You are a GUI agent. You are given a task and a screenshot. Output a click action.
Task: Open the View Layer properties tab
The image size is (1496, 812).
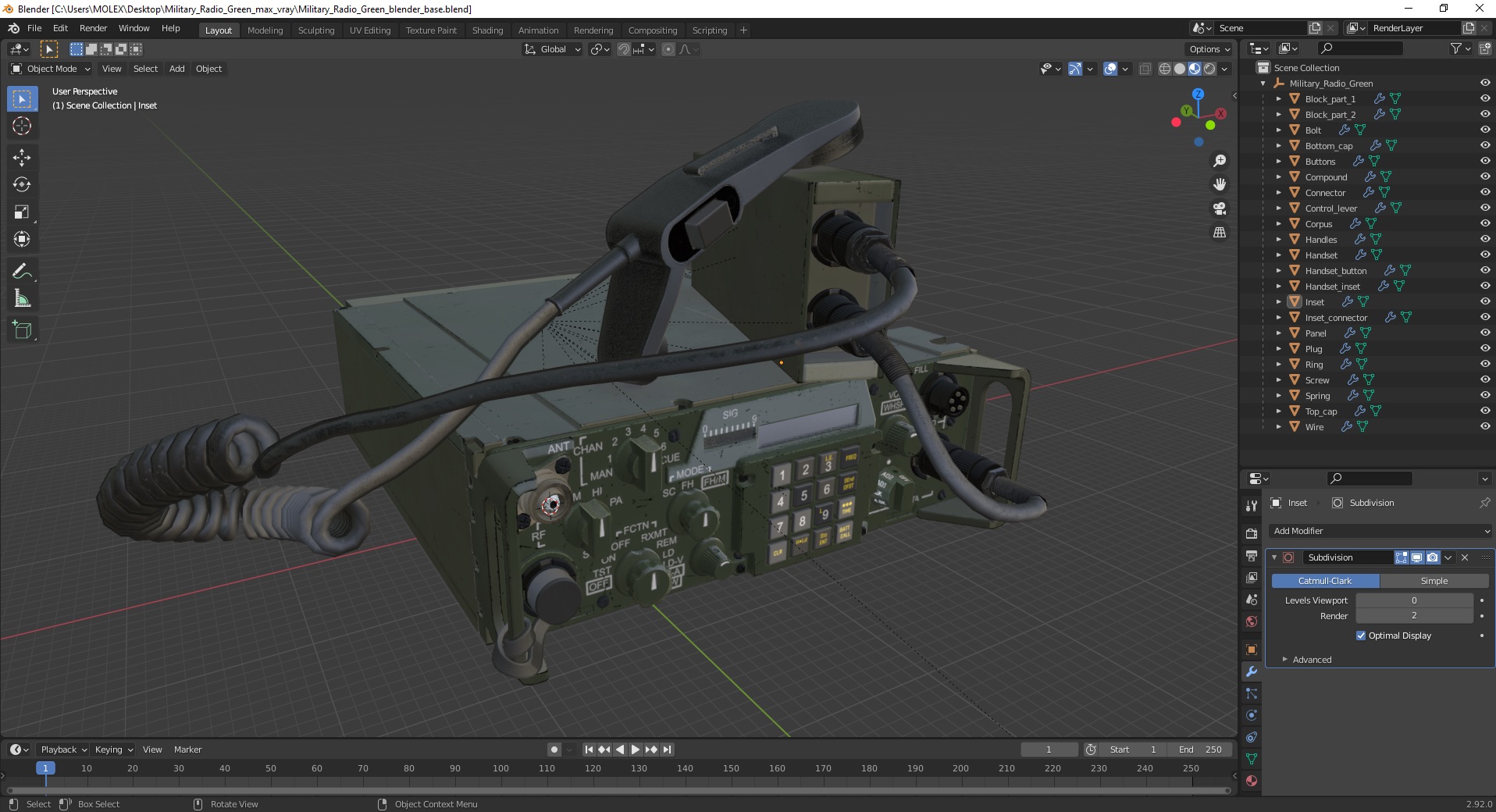tap(1252, 578)
